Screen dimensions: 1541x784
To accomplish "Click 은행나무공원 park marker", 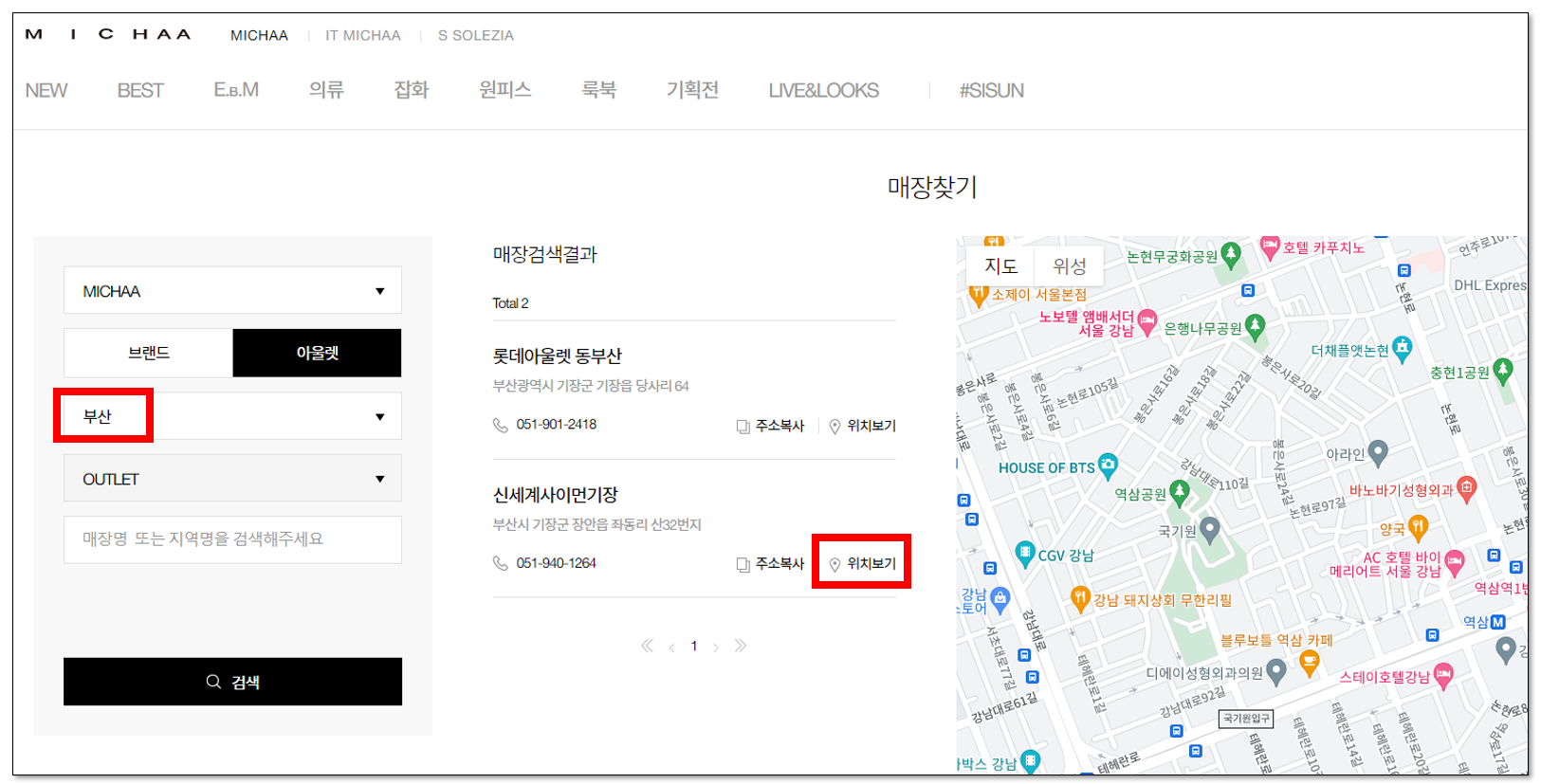I will point(1255,326).
